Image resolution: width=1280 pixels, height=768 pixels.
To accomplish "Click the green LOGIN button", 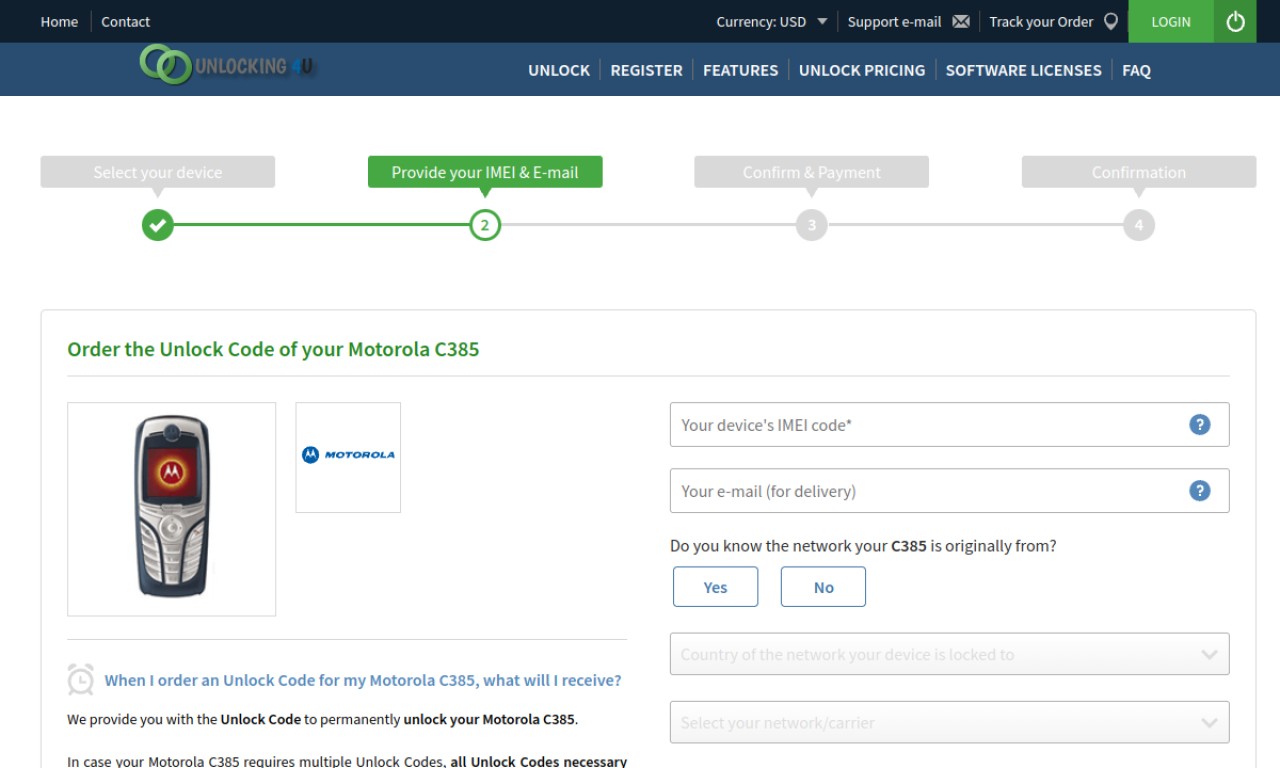I will point(1171,21).
